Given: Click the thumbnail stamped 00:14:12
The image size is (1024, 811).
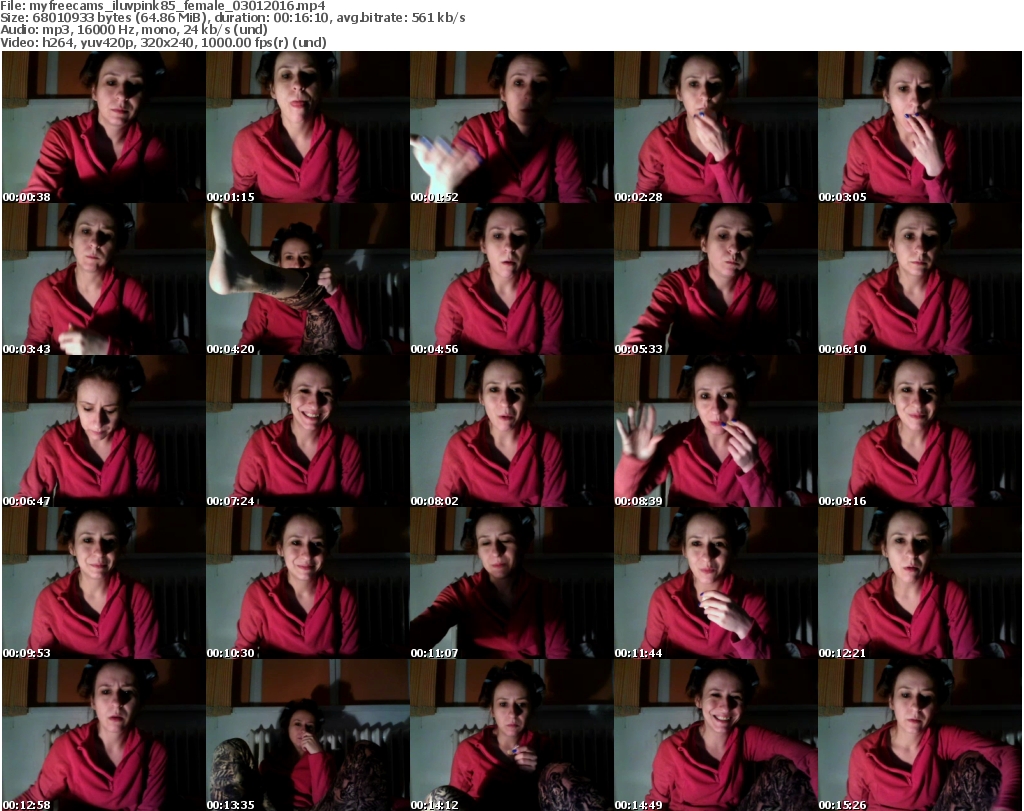Looking at the screenshot, I should (x=512, y=735).
